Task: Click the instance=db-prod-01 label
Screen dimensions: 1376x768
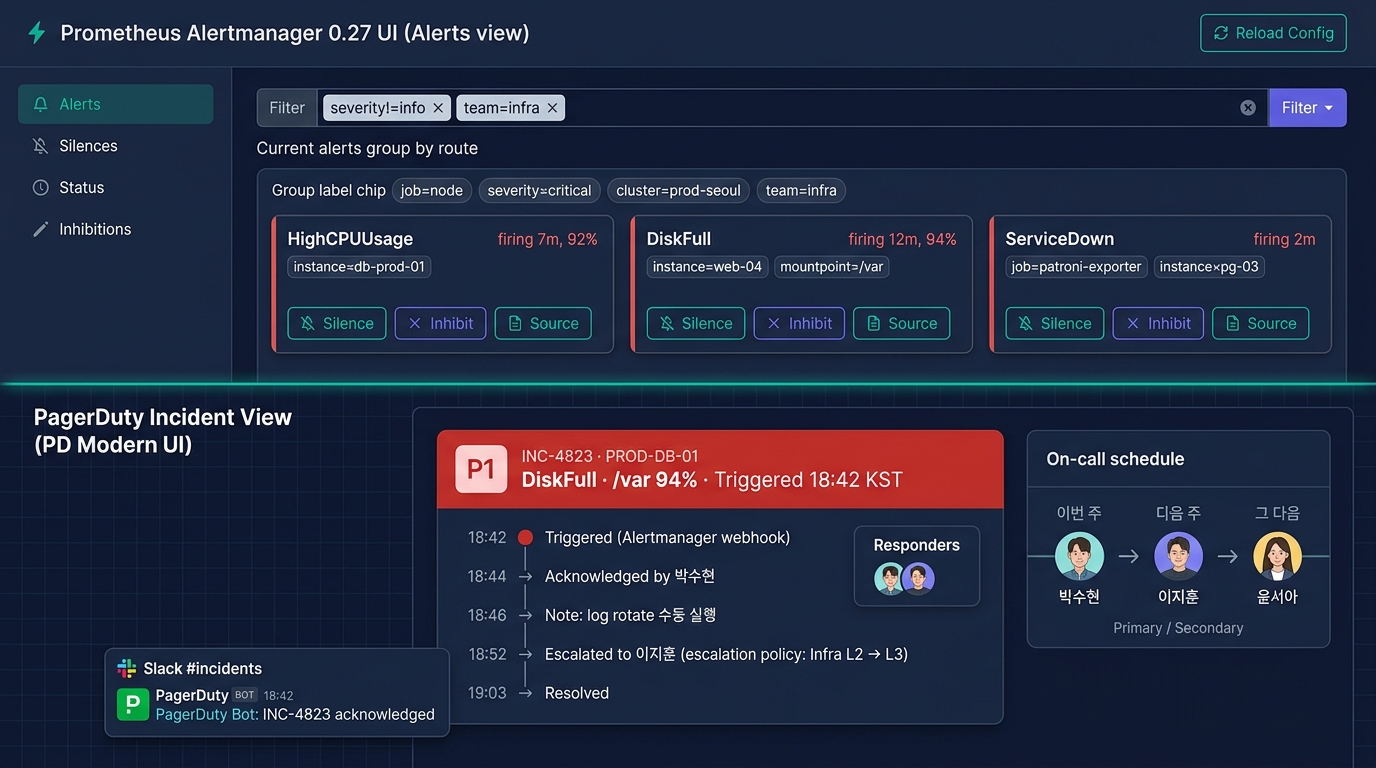Action: click(359, 267)
